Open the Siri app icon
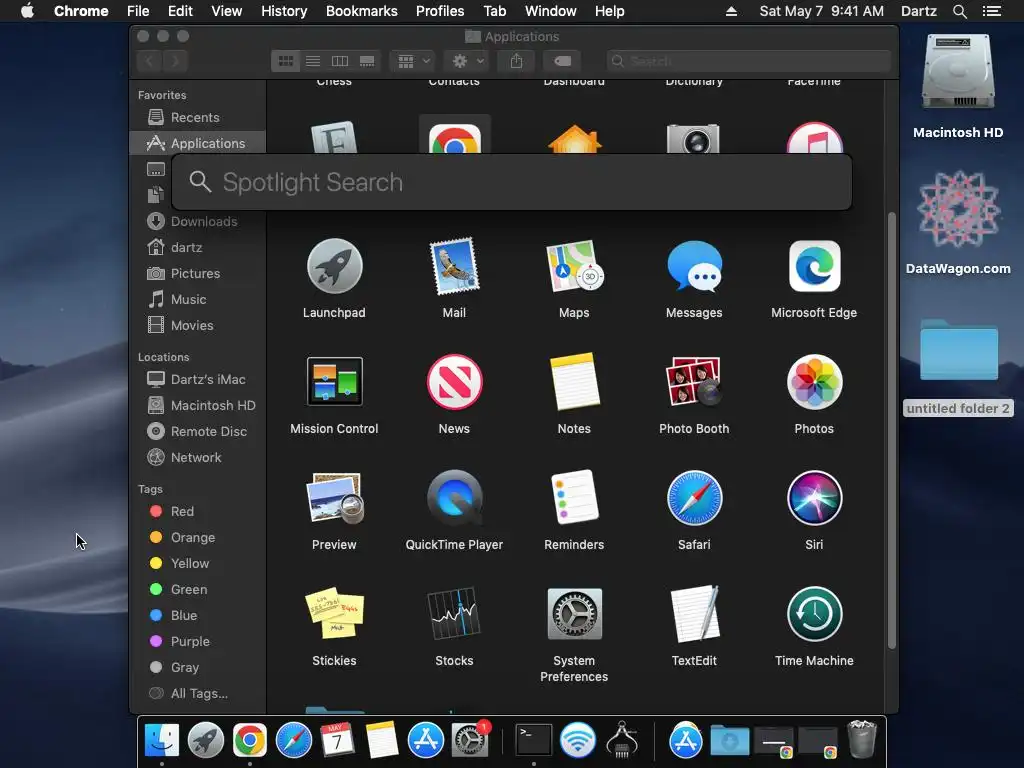The image size is (1024, 768). click(x=814, y=498)
